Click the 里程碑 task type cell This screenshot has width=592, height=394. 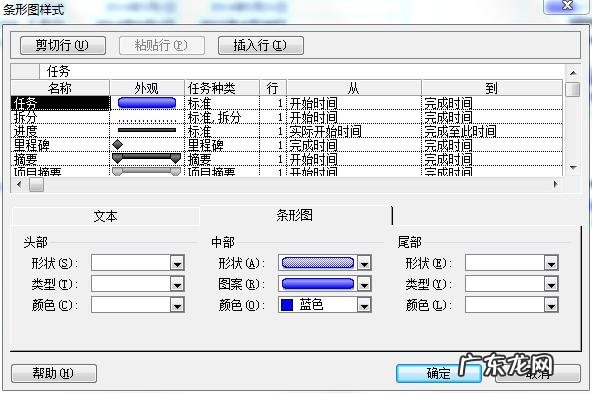[222, 145]
